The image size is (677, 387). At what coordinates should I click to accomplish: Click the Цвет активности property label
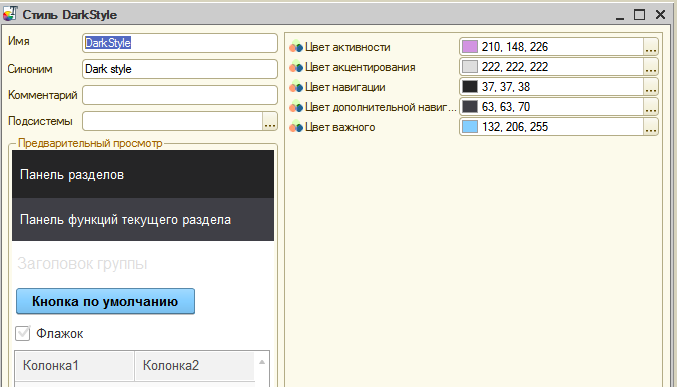coord(348,47)
